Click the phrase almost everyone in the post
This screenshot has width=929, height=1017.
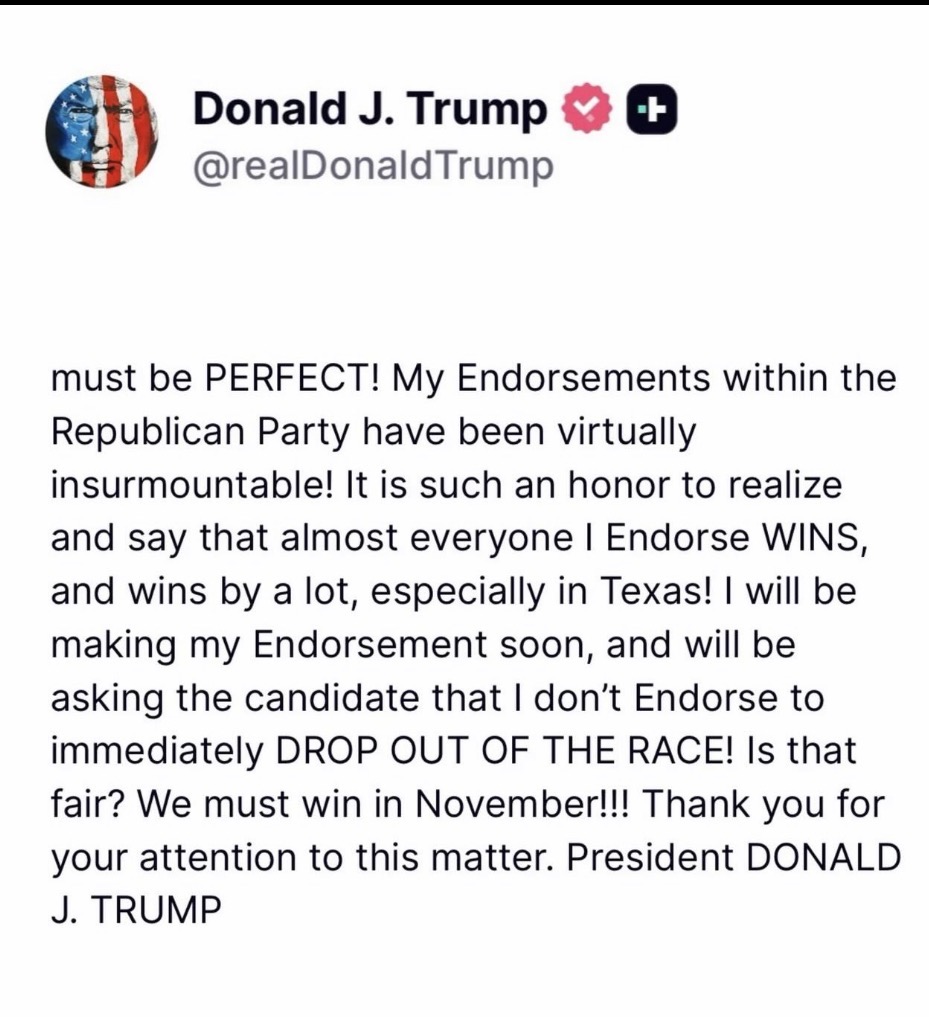(363, 539)
